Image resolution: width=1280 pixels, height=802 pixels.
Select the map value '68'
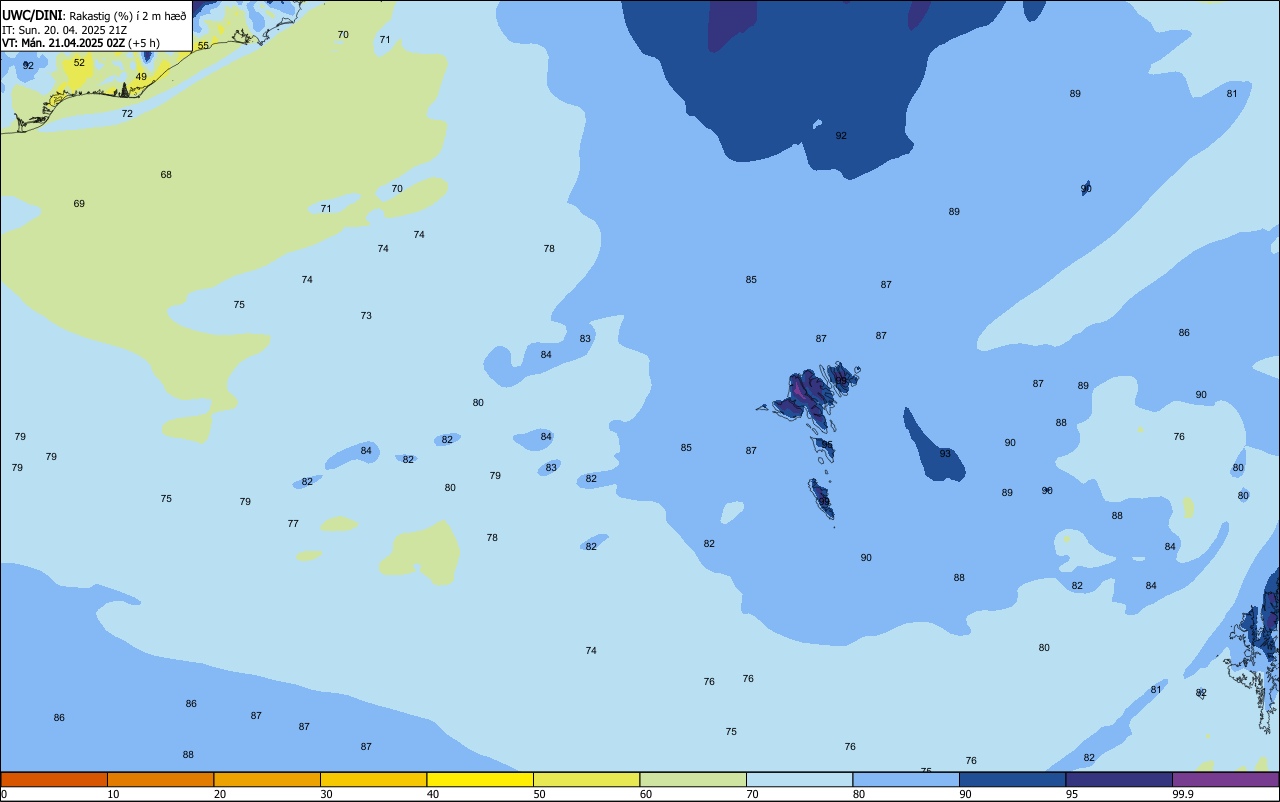click(166, 175)
